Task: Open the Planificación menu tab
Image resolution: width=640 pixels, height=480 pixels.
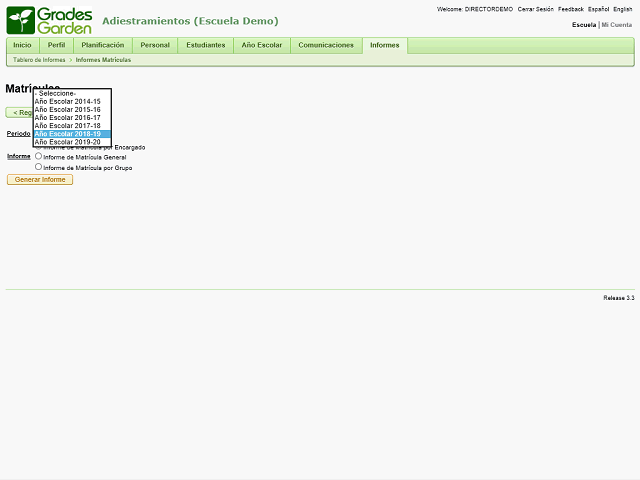Action: pos(103,45)
